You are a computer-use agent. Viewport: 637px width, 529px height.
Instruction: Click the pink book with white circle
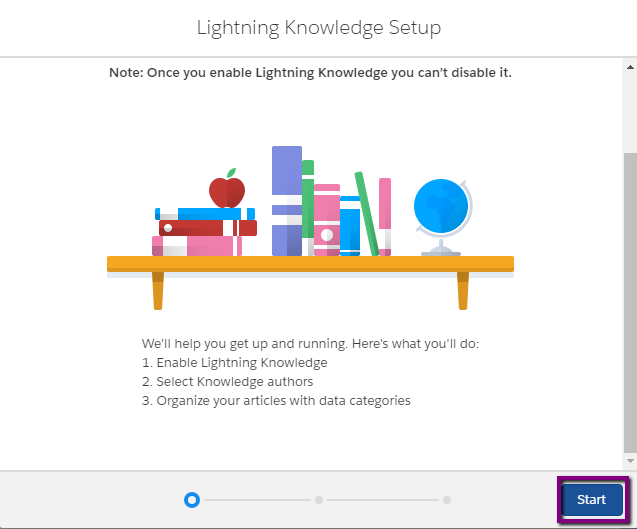[327, 220]
